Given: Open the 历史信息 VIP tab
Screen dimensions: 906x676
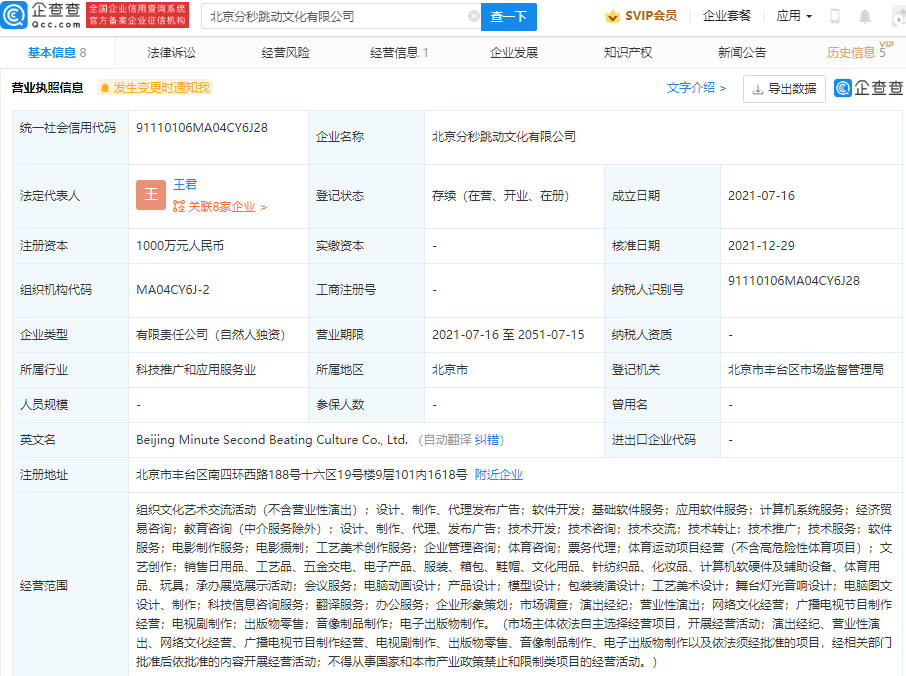Looking at the screenshot, I should (x=860, y=51).
